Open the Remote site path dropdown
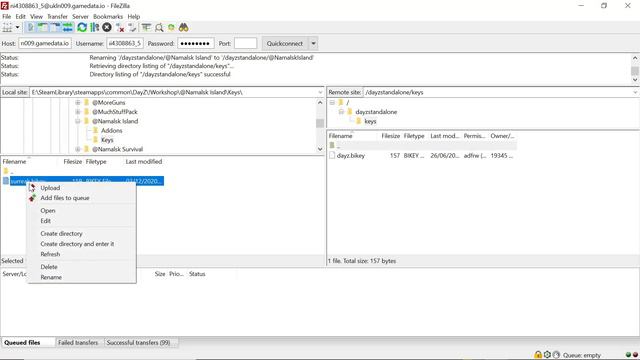The height and width of the screenshot is (360, 640). [635, 92]
